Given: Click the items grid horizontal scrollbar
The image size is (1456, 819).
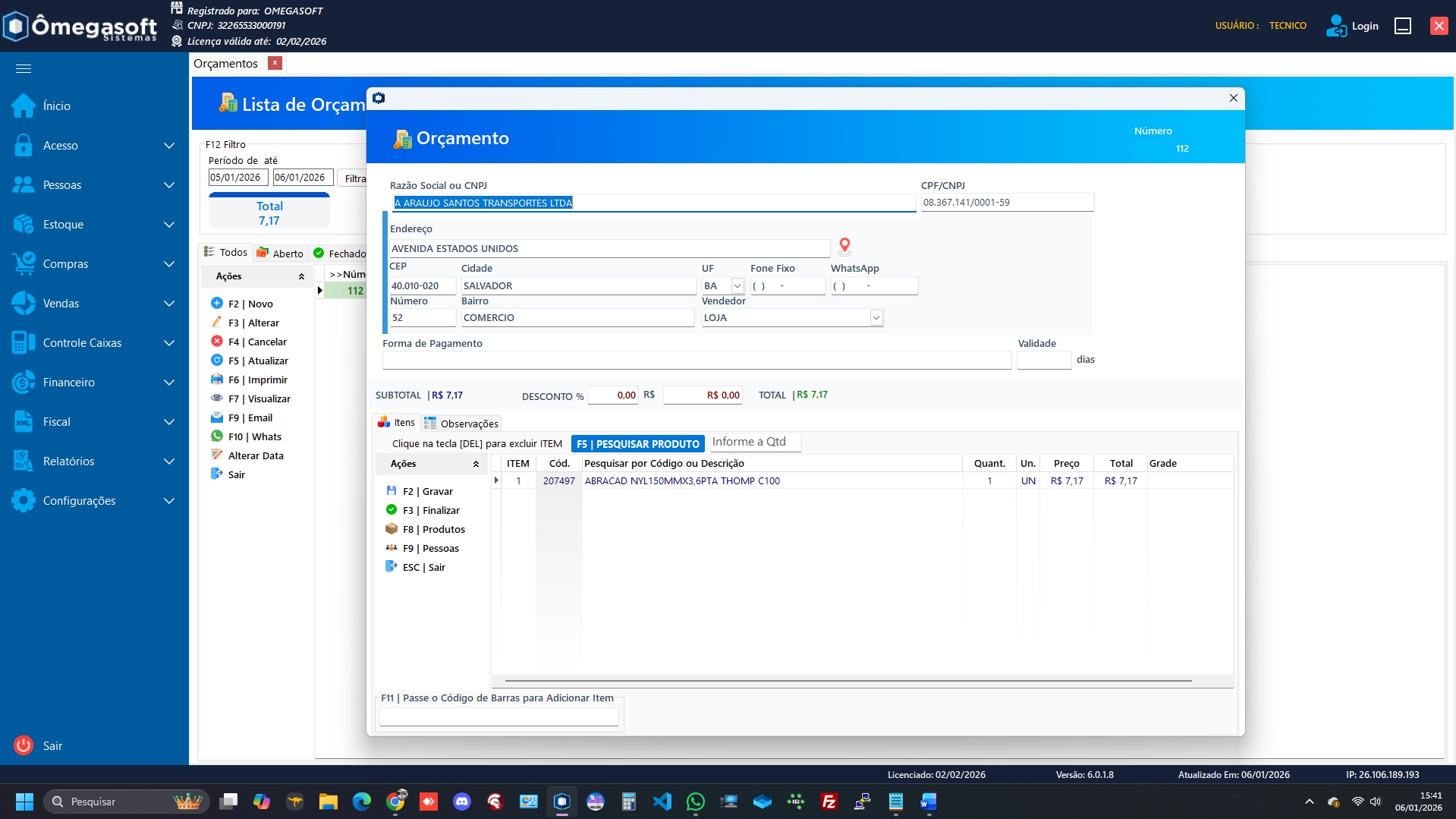Looking at the screenshot, I should pos(848,681).
